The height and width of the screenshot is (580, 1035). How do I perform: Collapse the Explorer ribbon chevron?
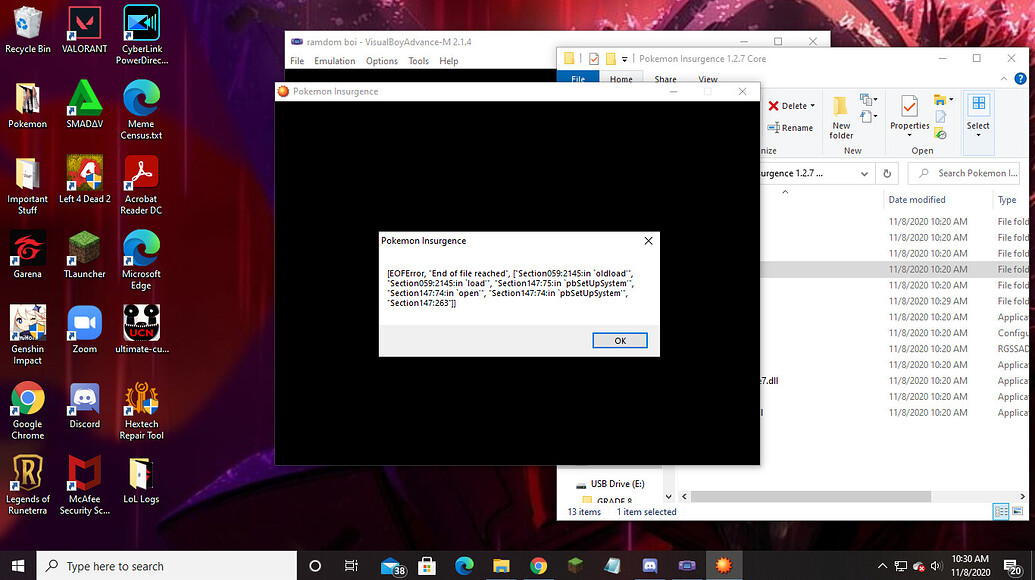[x=1004, y=79]
